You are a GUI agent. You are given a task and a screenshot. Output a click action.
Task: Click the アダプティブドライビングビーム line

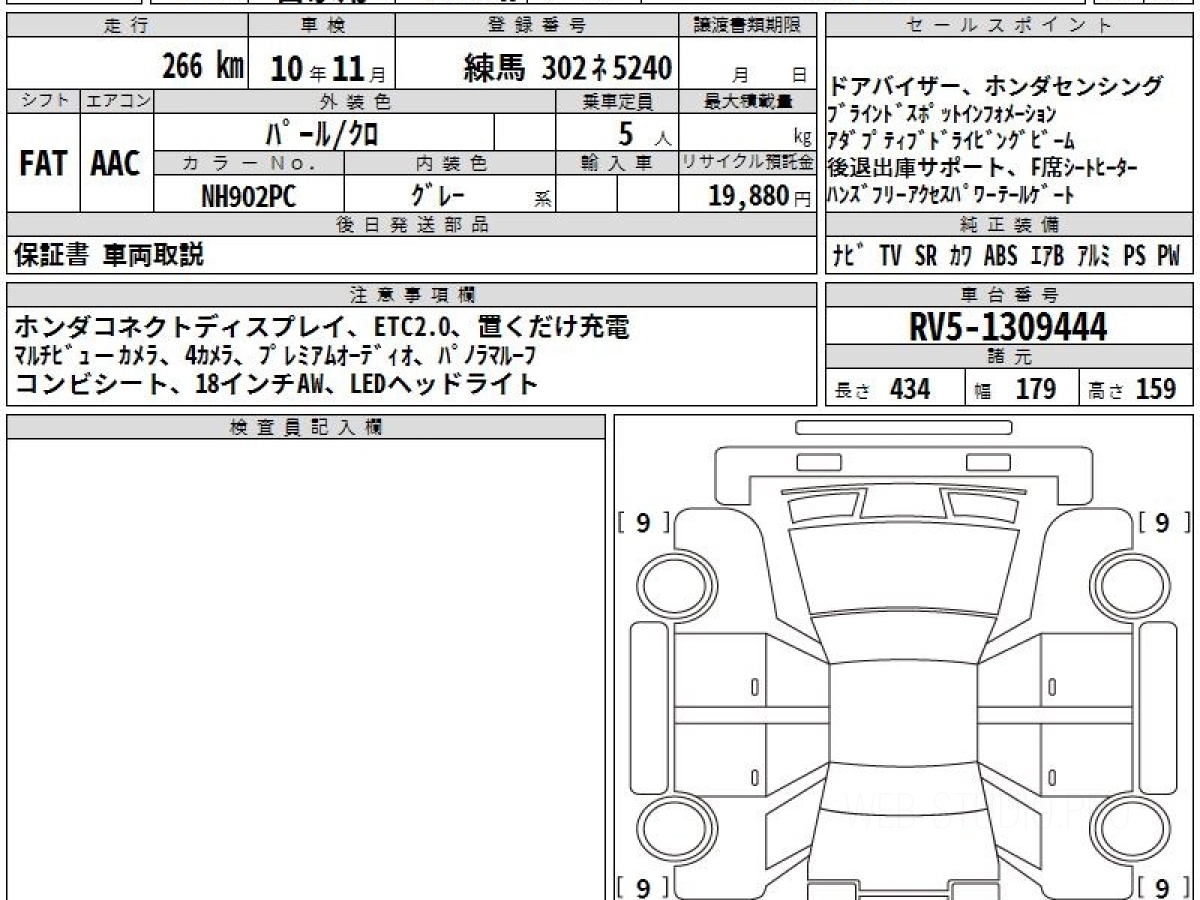[952, 140]
